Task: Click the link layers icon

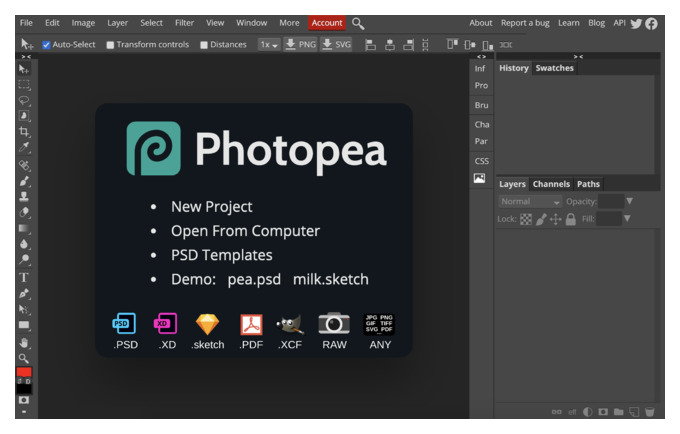Action: (x=556, y=412)
